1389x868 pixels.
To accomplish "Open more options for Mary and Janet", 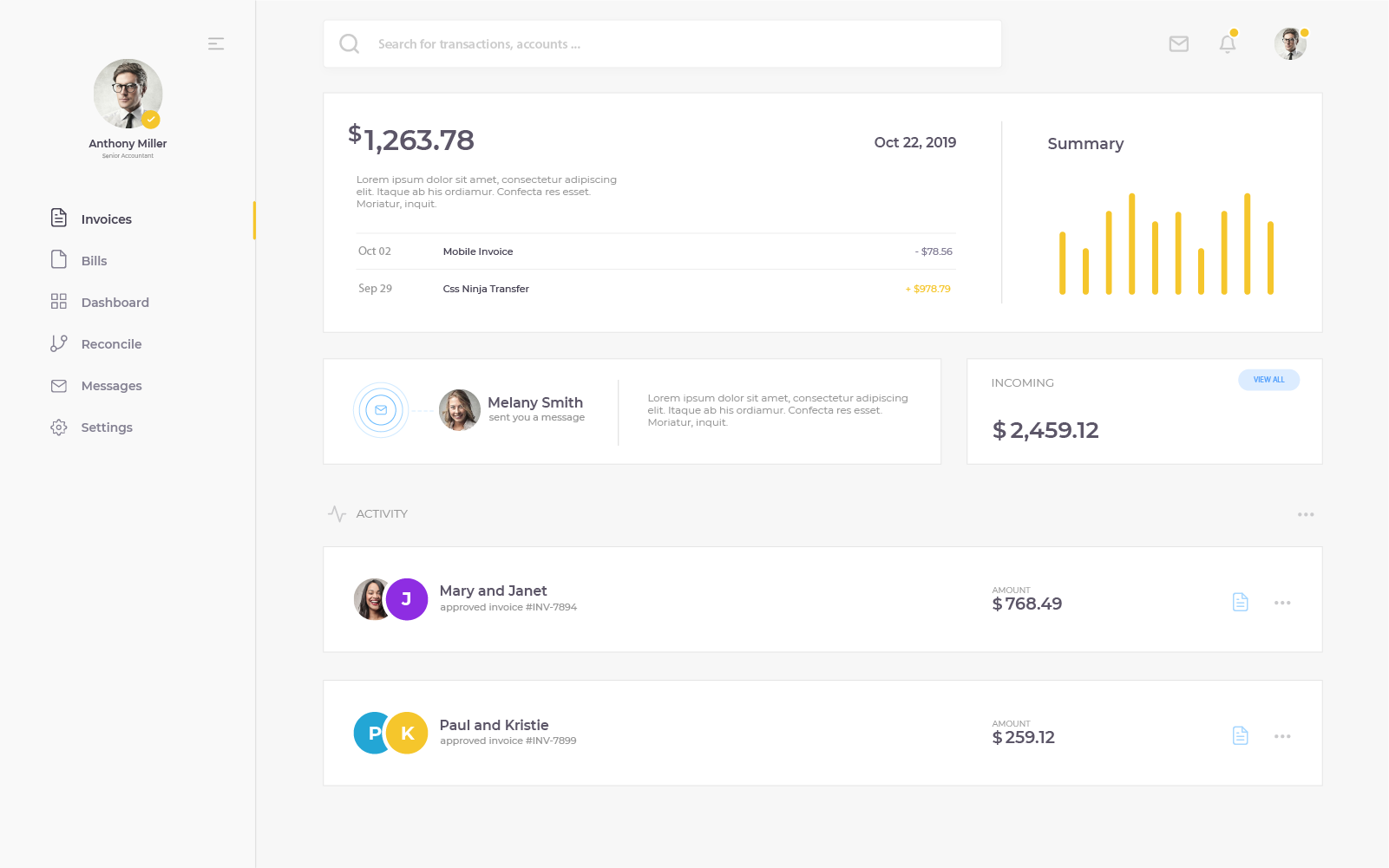I will [1281, 603].
